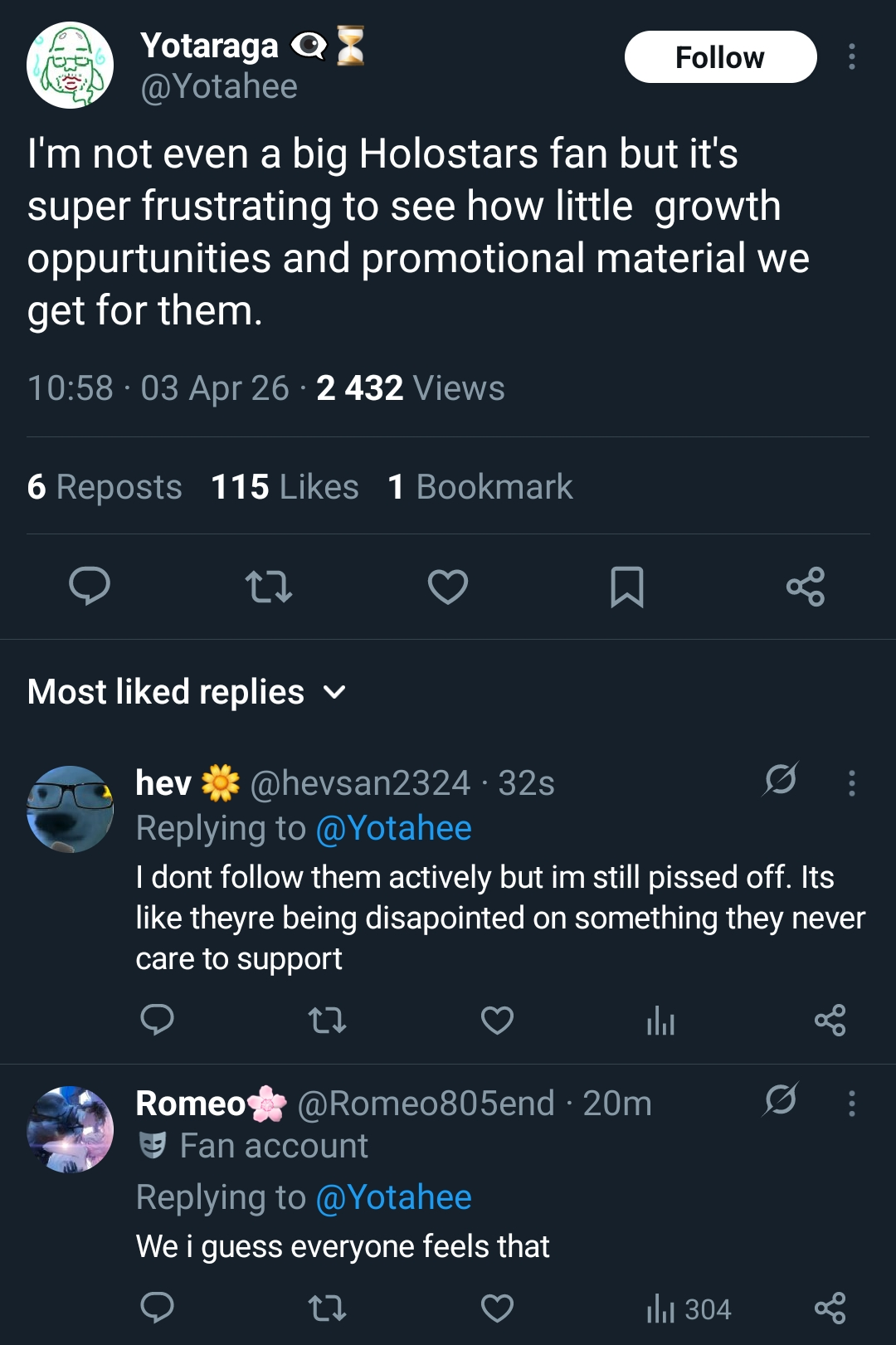The height and width of the screenshot is (1345, 896).
Task: Tap the Grok icon on hev's reply
Action: click(781, 779)
